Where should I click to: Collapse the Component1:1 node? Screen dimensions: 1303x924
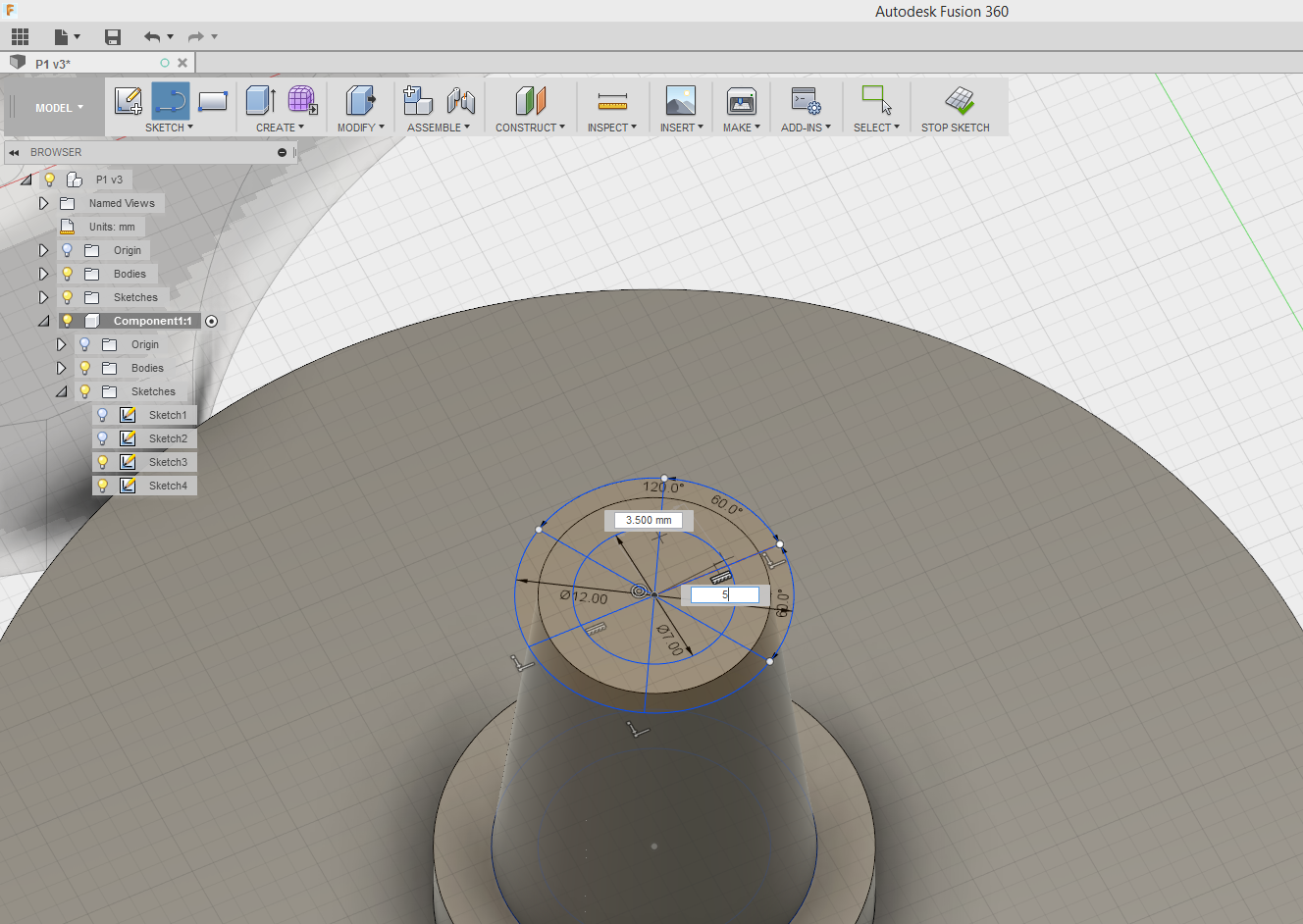click(x=43, y=321)
